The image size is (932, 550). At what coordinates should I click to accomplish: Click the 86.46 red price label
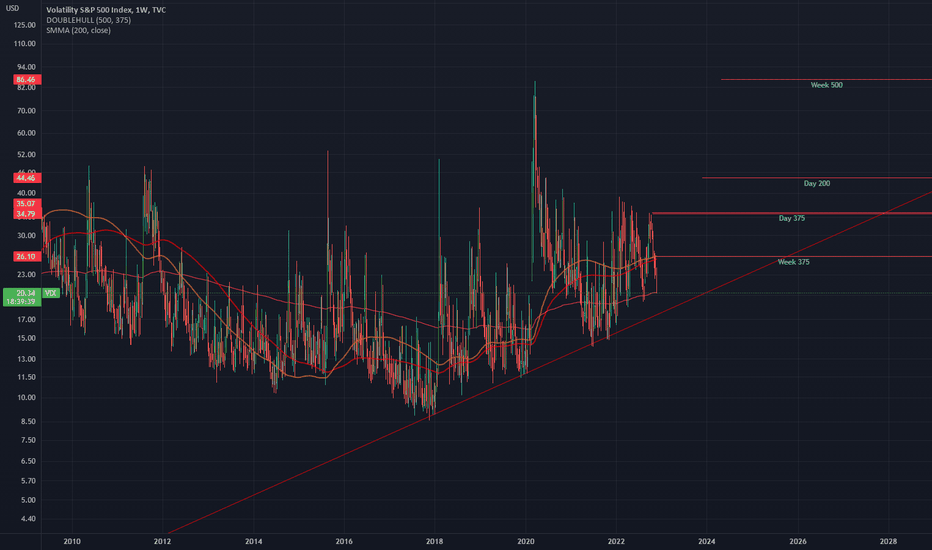(x=27, y=79)
